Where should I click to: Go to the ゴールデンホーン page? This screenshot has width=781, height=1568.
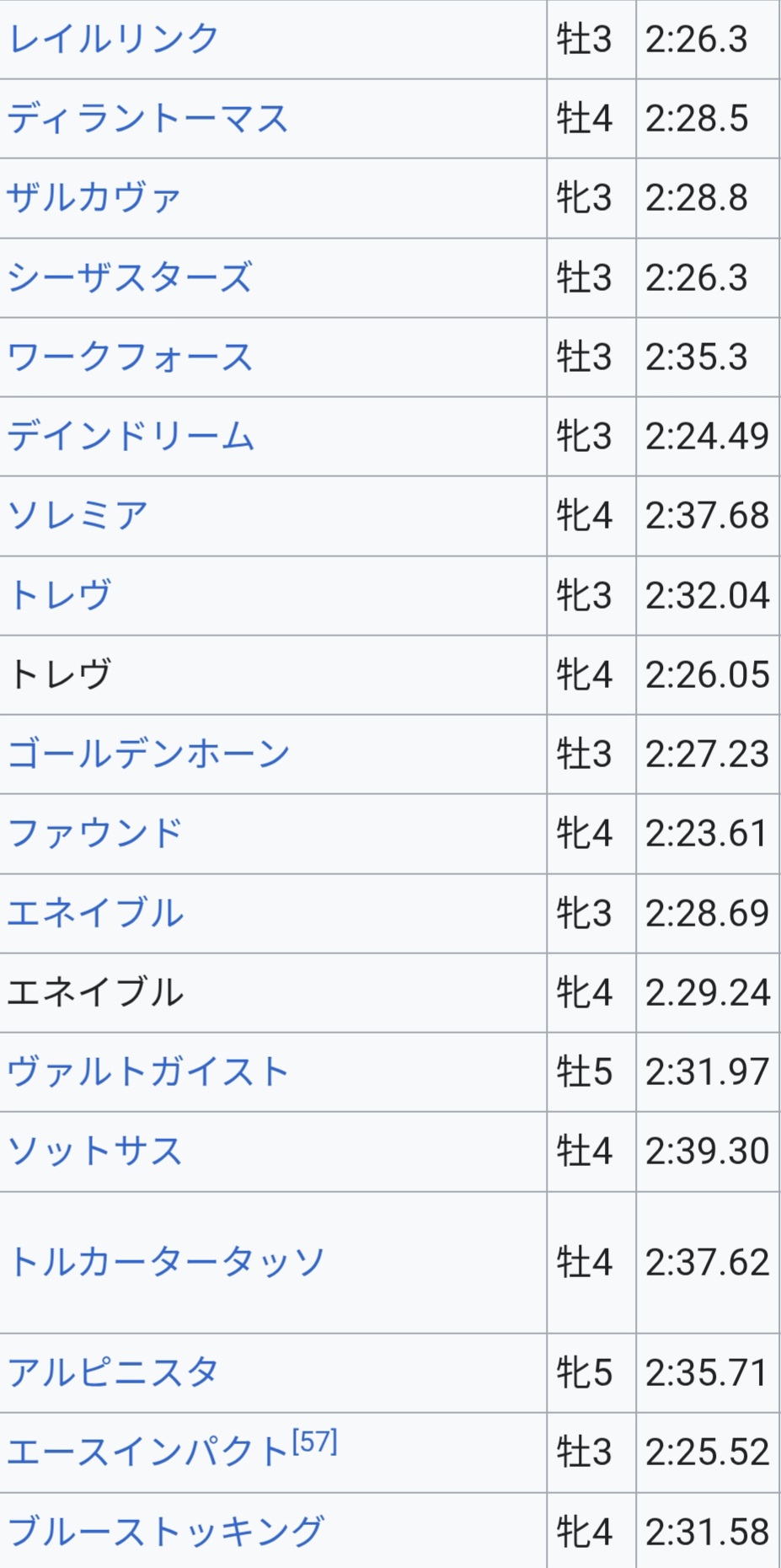click(x=148, y=754)
